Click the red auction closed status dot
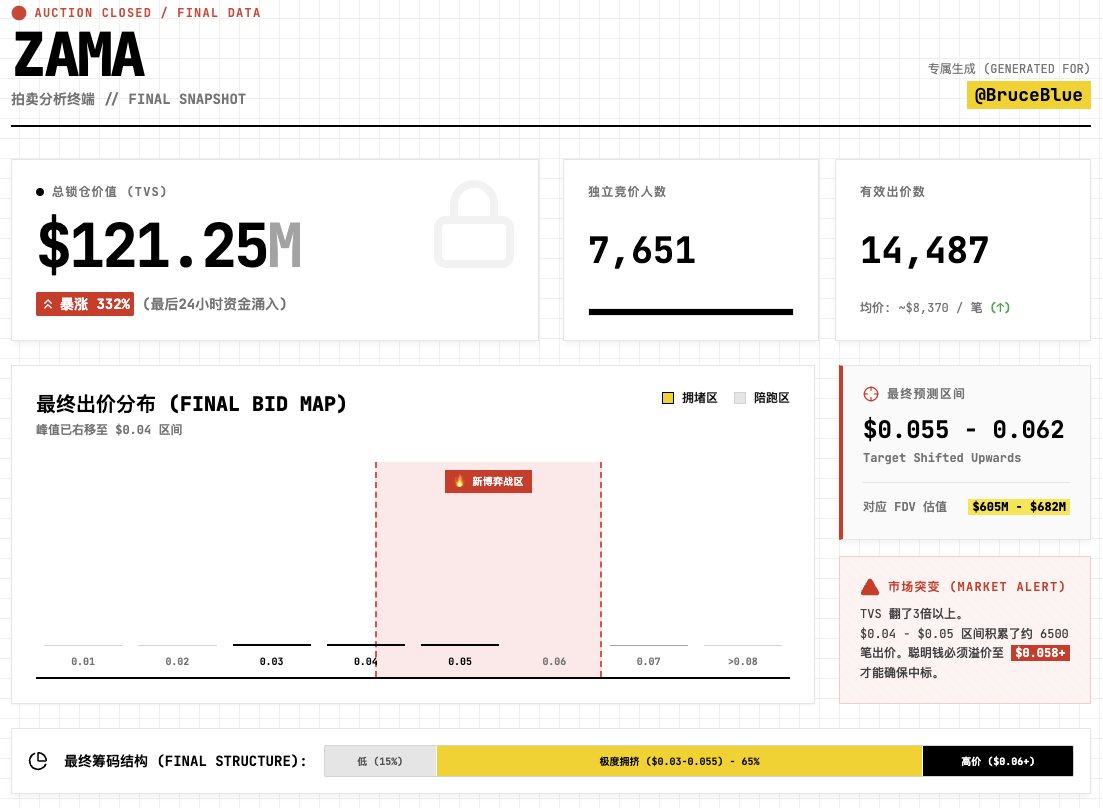 (19, 13)
